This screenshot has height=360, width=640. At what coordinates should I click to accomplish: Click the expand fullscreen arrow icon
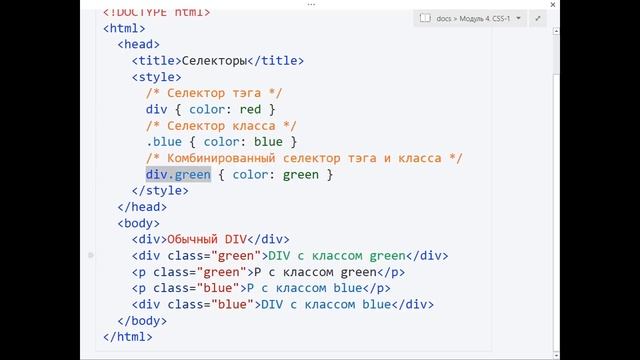pos(538,18)
